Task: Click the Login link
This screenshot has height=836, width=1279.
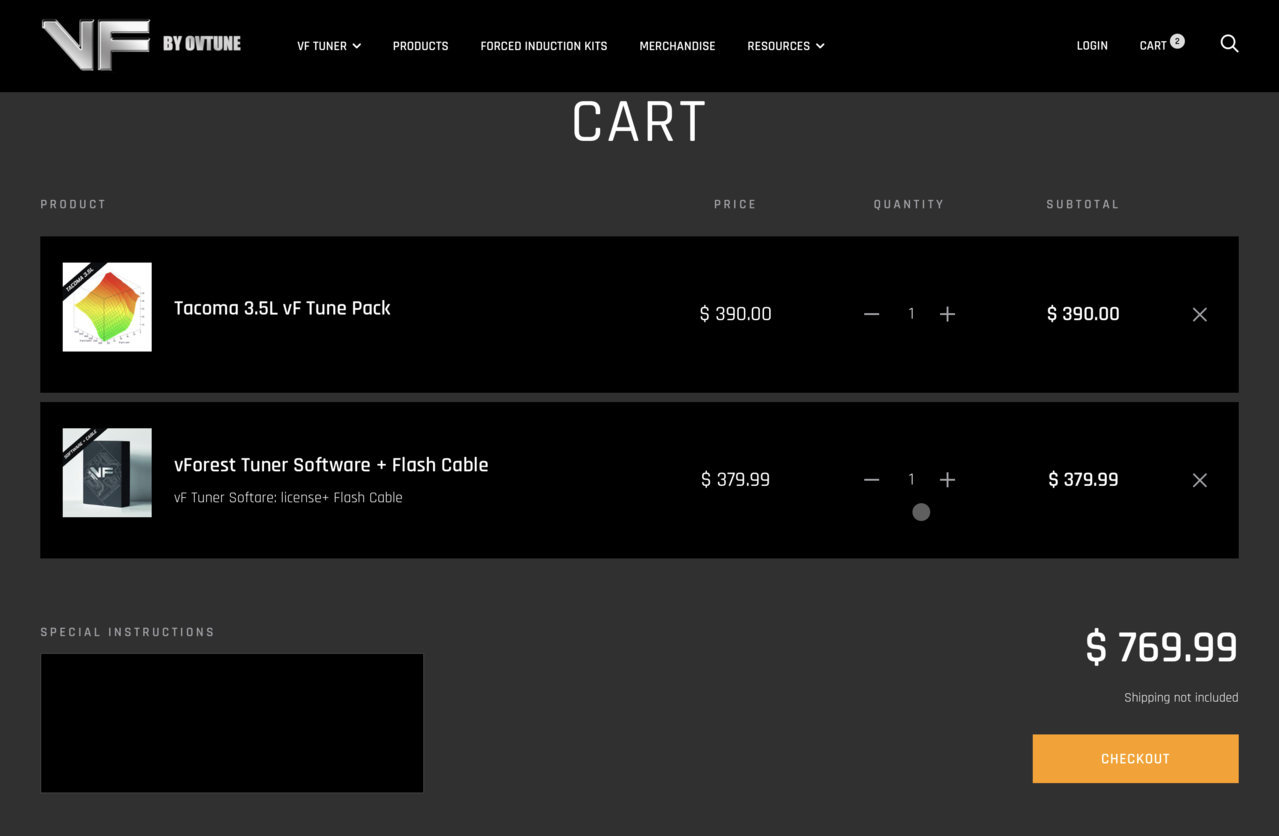Action: 1092,46
